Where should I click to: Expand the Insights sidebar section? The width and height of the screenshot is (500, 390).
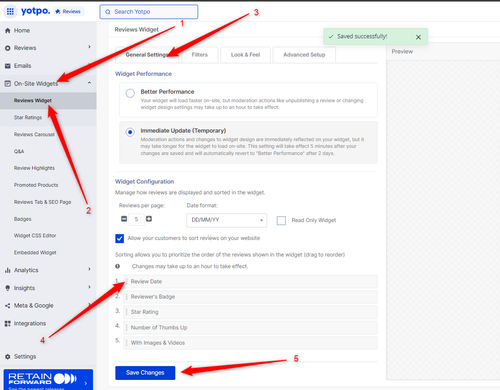click(89, 287)
